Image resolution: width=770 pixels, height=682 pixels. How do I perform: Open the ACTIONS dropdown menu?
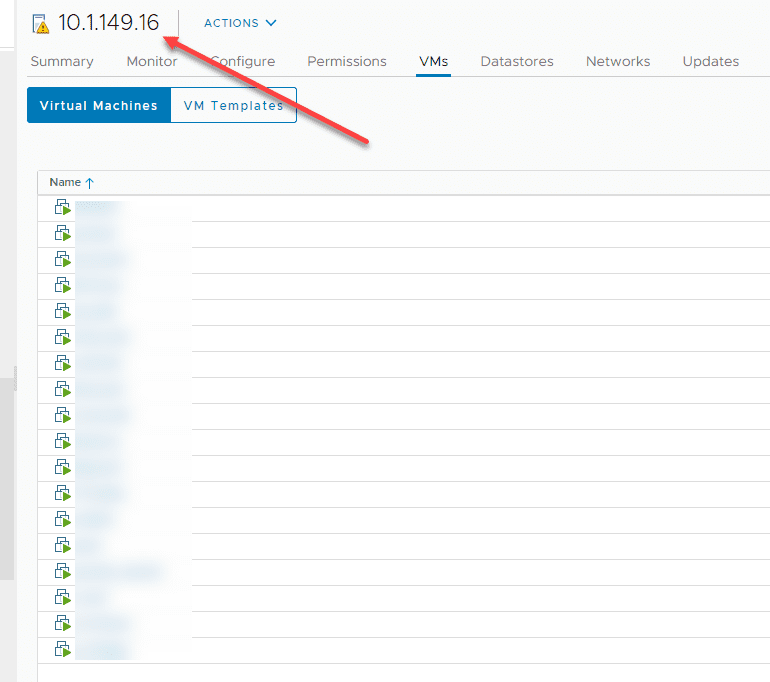click(x=240, y=23)
